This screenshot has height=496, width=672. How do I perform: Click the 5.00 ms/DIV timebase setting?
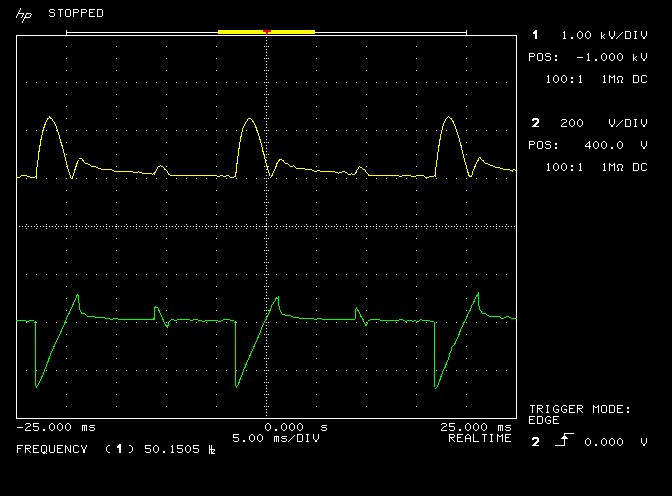pyautogui.click(x=276, y=438)
